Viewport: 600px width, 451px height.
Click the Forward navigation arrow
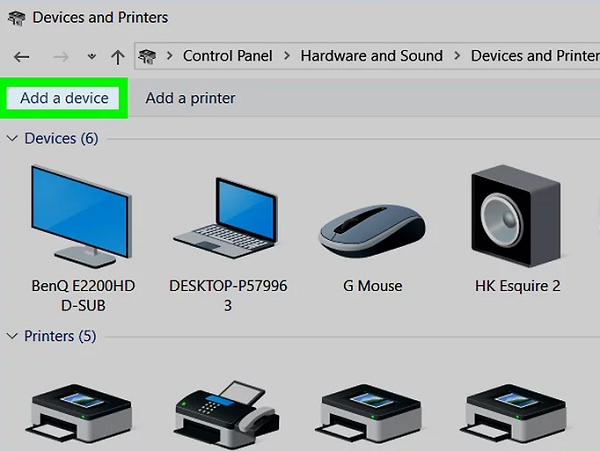61,57
